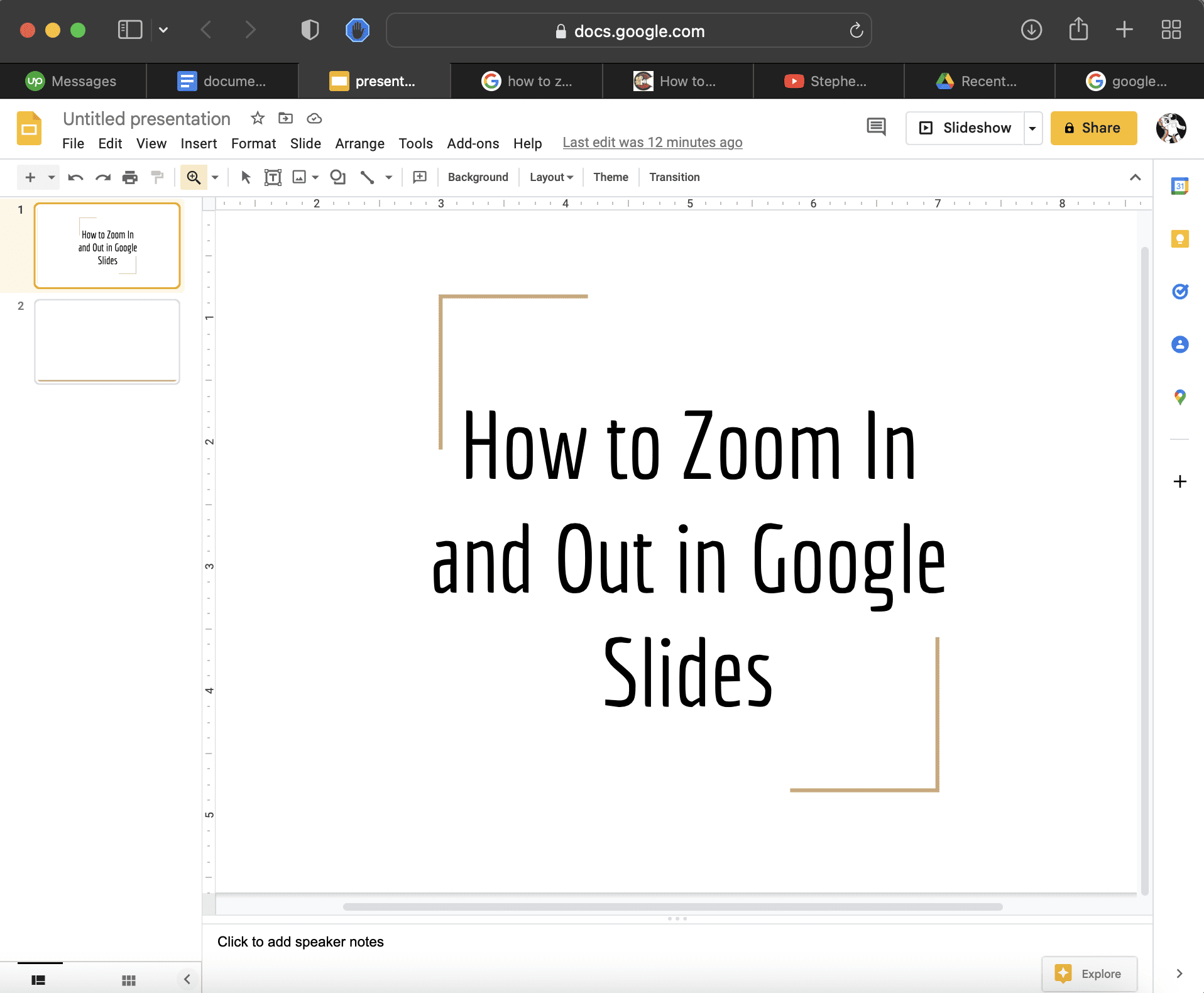
Task: Open the Layout dropdown
Action: 550,177
